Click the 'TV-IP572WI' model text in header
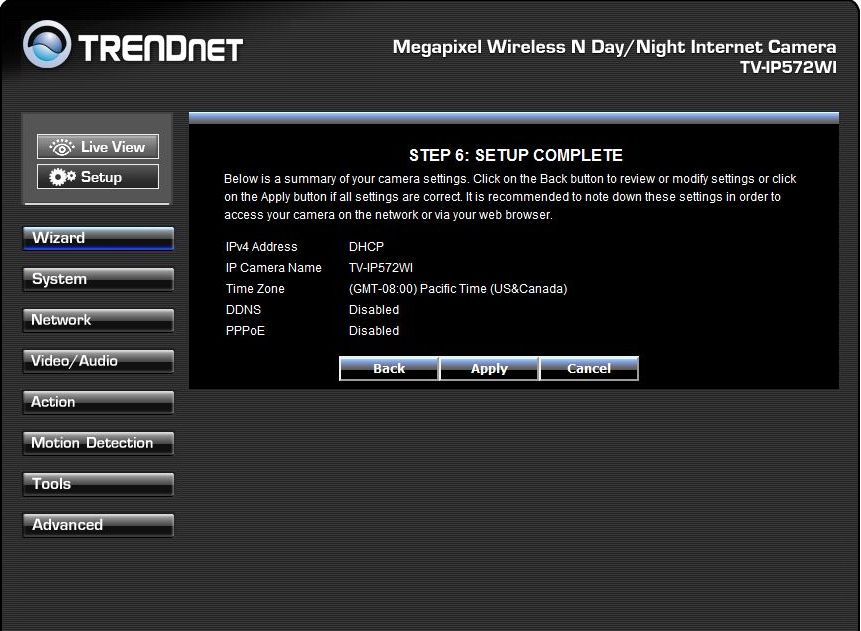Image resolution: width=861 pixels, height=631 pixels. pos(788,67)
